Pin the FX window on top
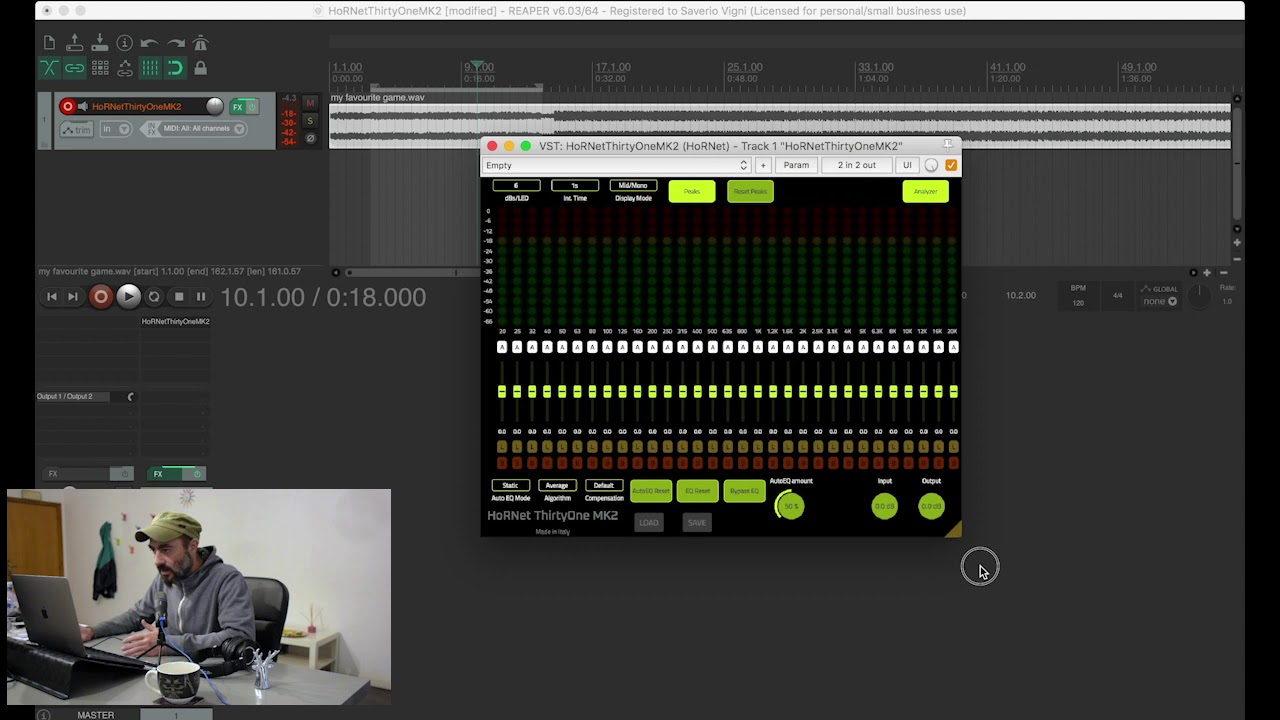 click(948, 146)
